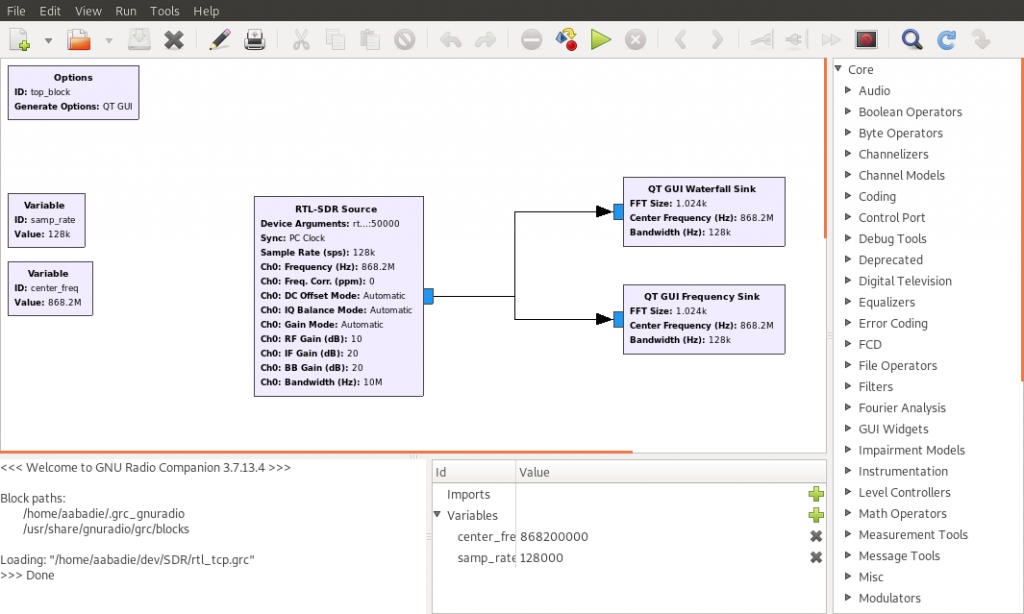Expand Fourier Analysis category

(848, 407)
